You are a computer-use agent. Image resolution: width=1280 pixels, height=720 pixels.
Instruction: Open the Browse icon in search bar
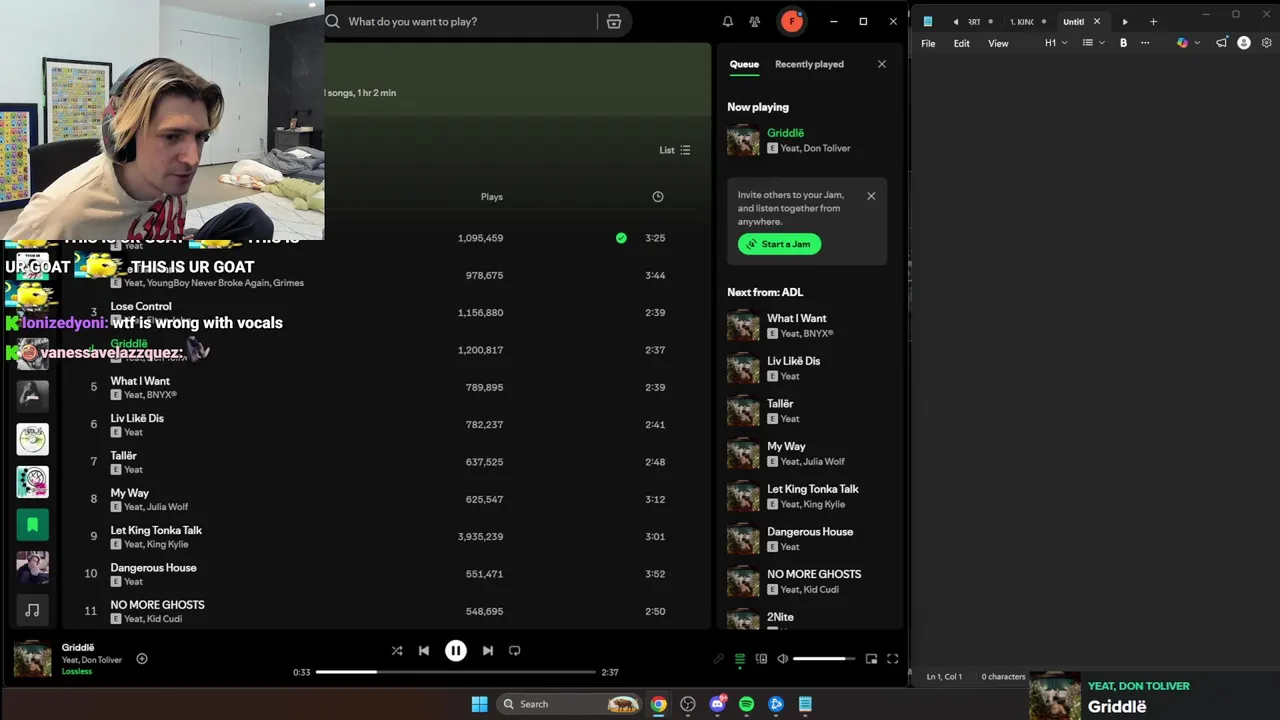tap(614, 21)
